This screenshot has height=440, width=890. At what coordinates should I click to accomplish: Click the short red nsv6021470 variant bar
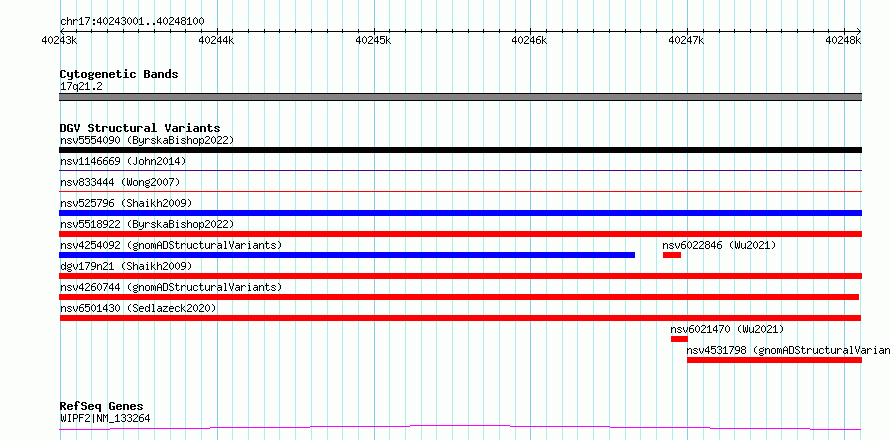coord(679,339)
